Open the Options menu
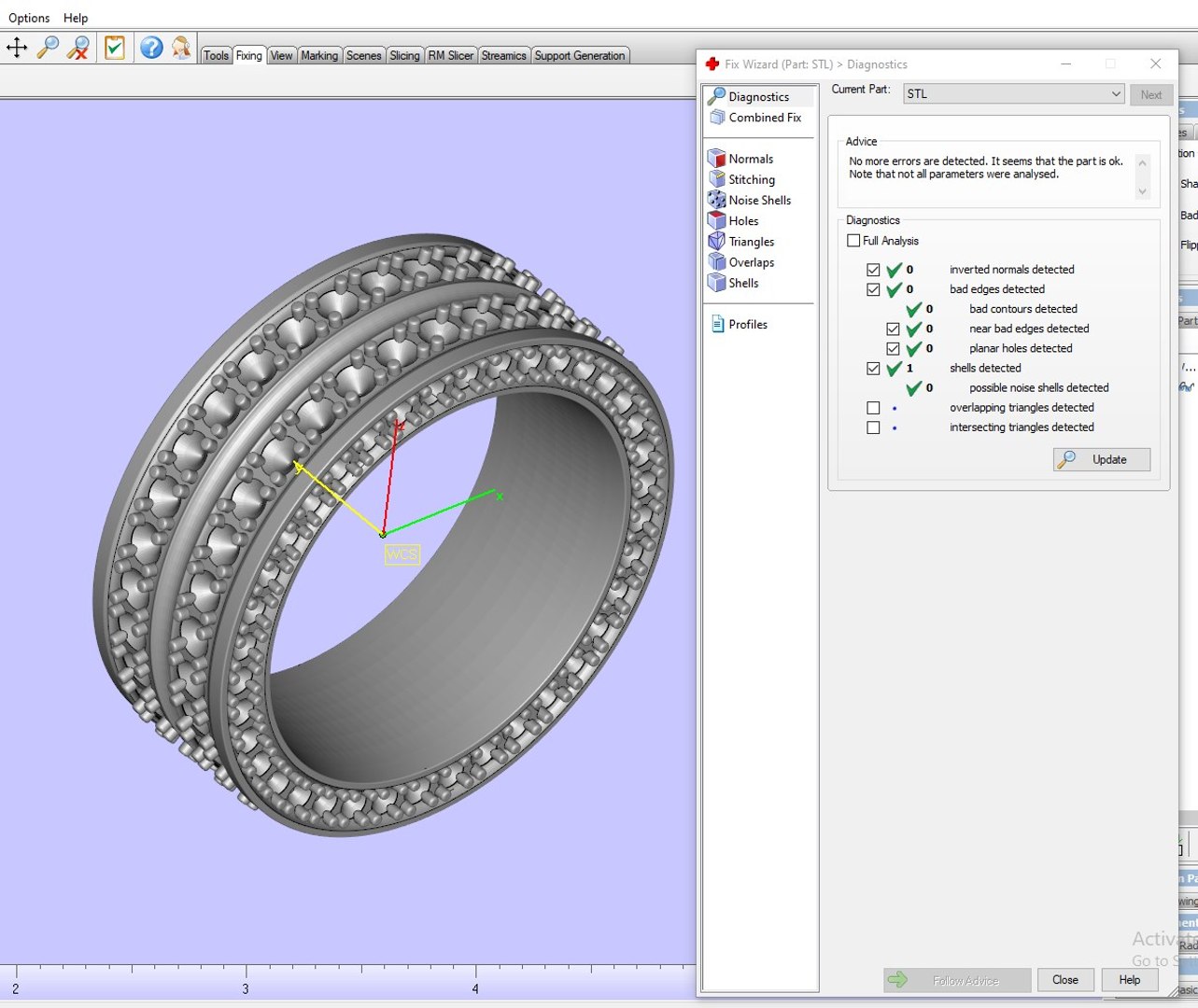 point(29,18)
